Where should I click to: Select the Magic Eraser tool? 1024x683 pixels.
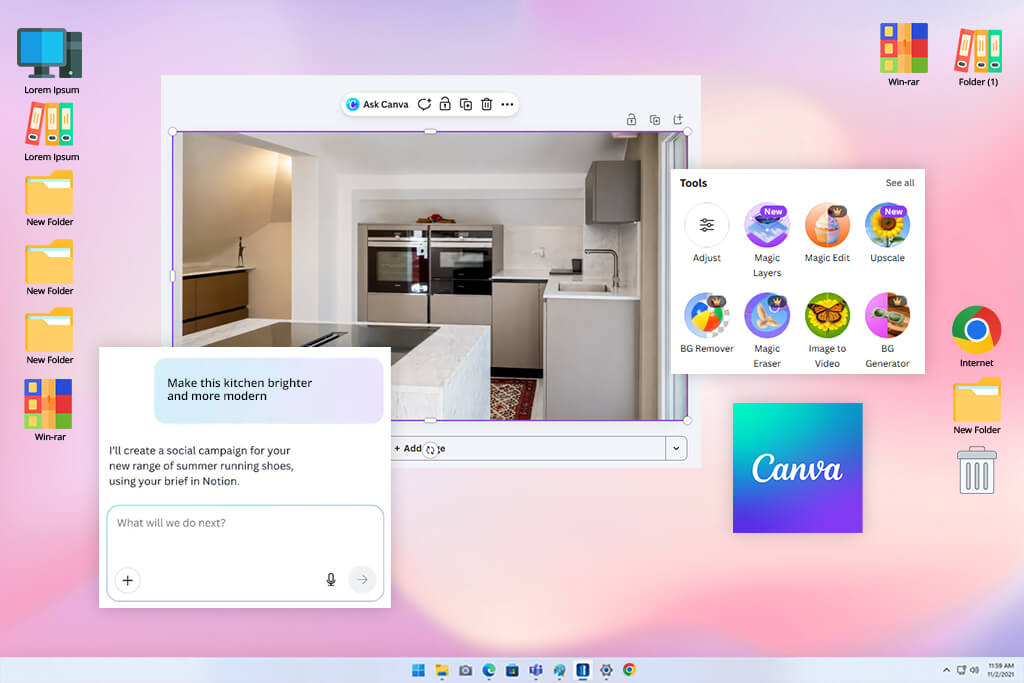point(767,330)
